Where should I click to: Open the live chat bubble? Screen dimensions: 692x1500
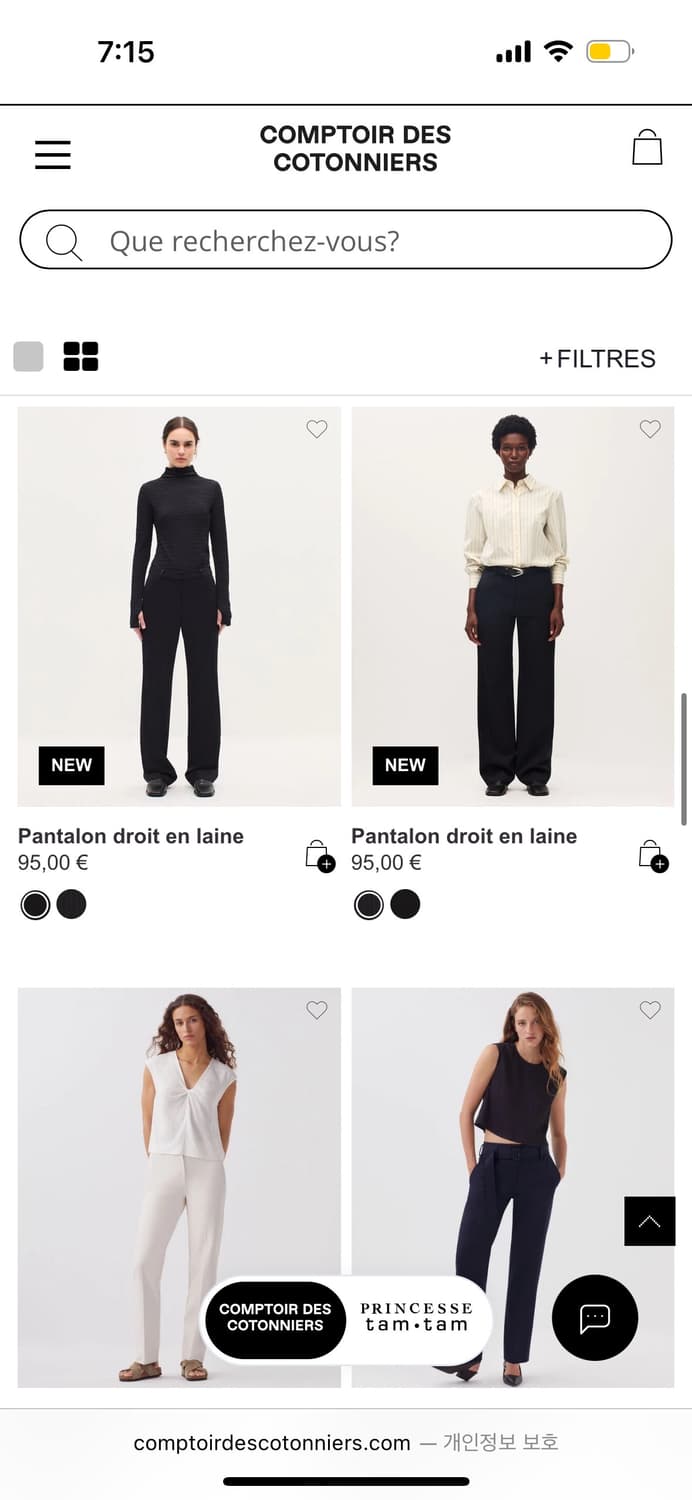(595, 1318)
